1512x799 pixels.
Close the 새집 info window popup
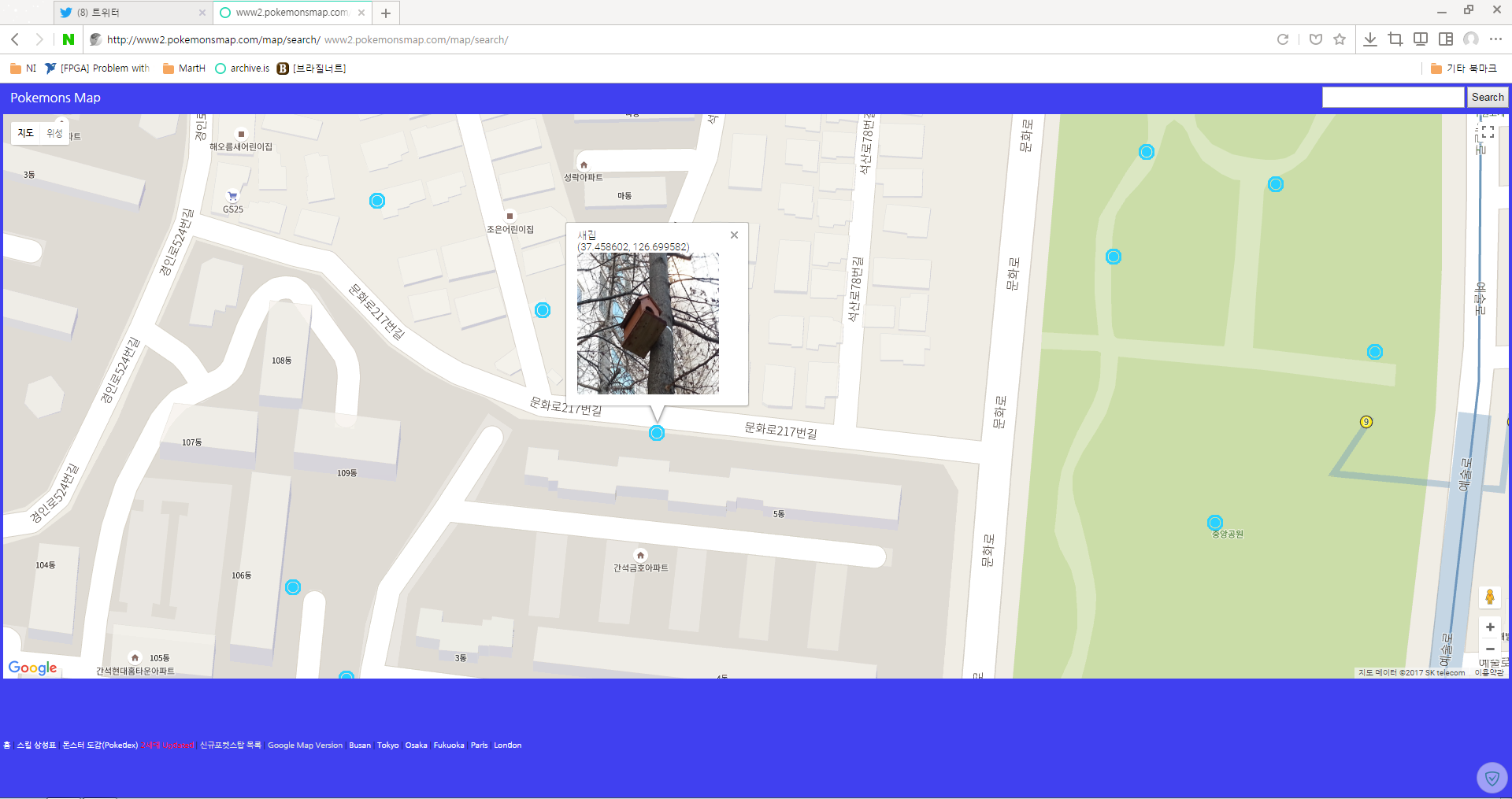click(x=734, y=235)
